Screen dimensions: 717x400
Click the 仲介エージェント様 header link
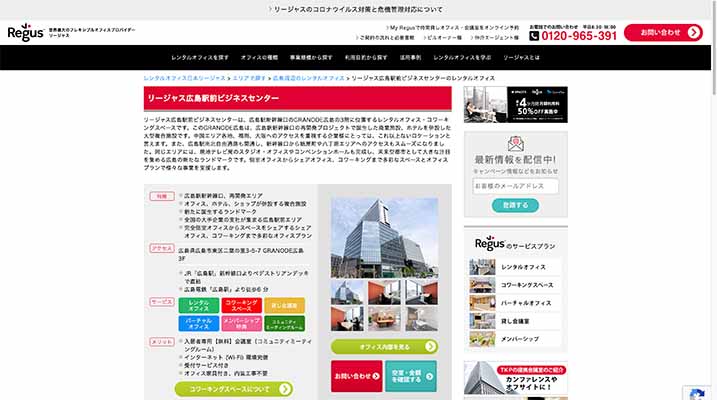(x=495, y=38)
